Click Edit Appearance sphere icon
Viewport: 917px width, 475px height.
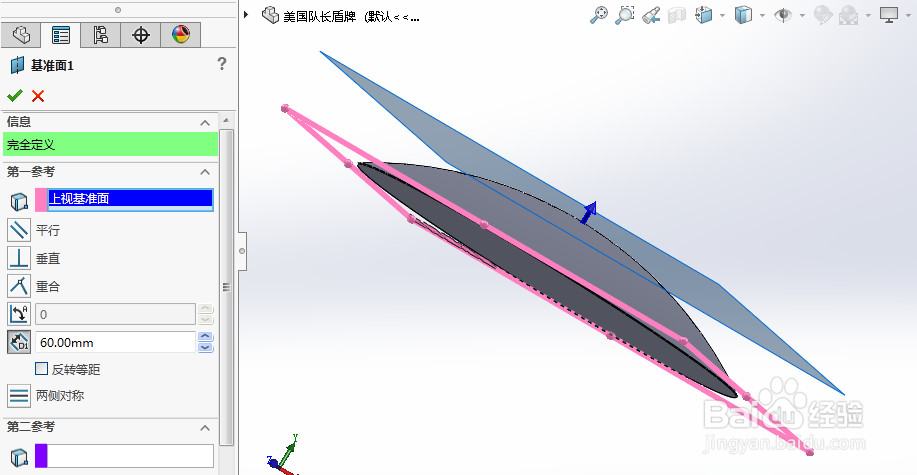[823, 15]
